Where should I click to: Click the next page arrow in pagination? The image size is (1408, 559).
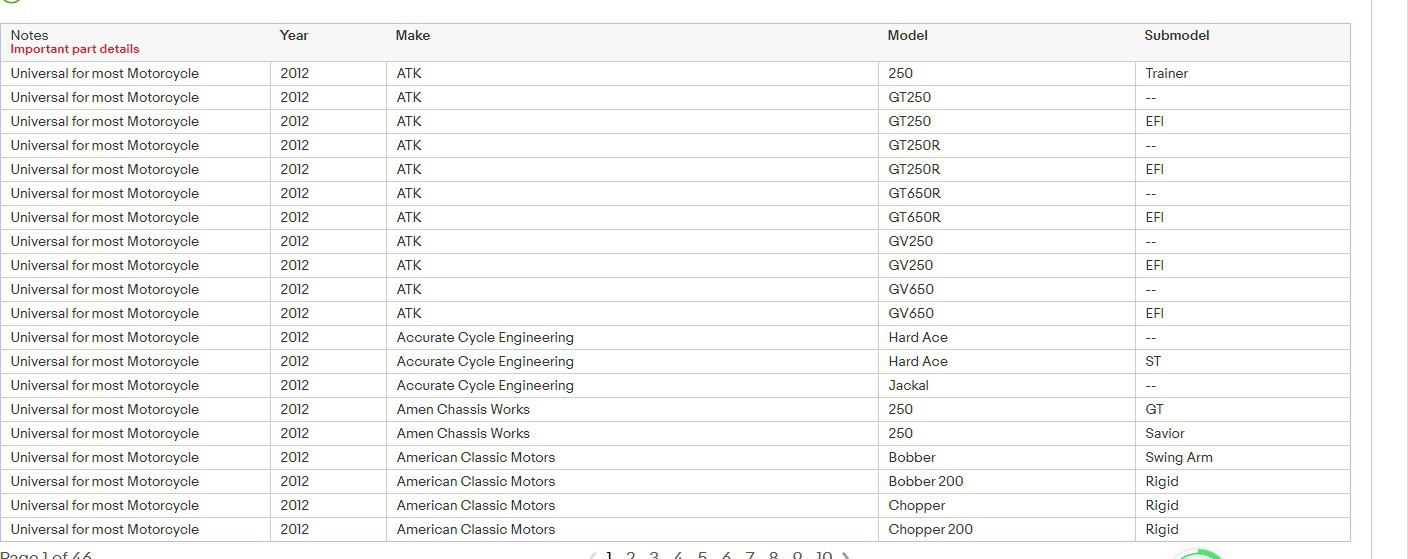coord(847,556)
